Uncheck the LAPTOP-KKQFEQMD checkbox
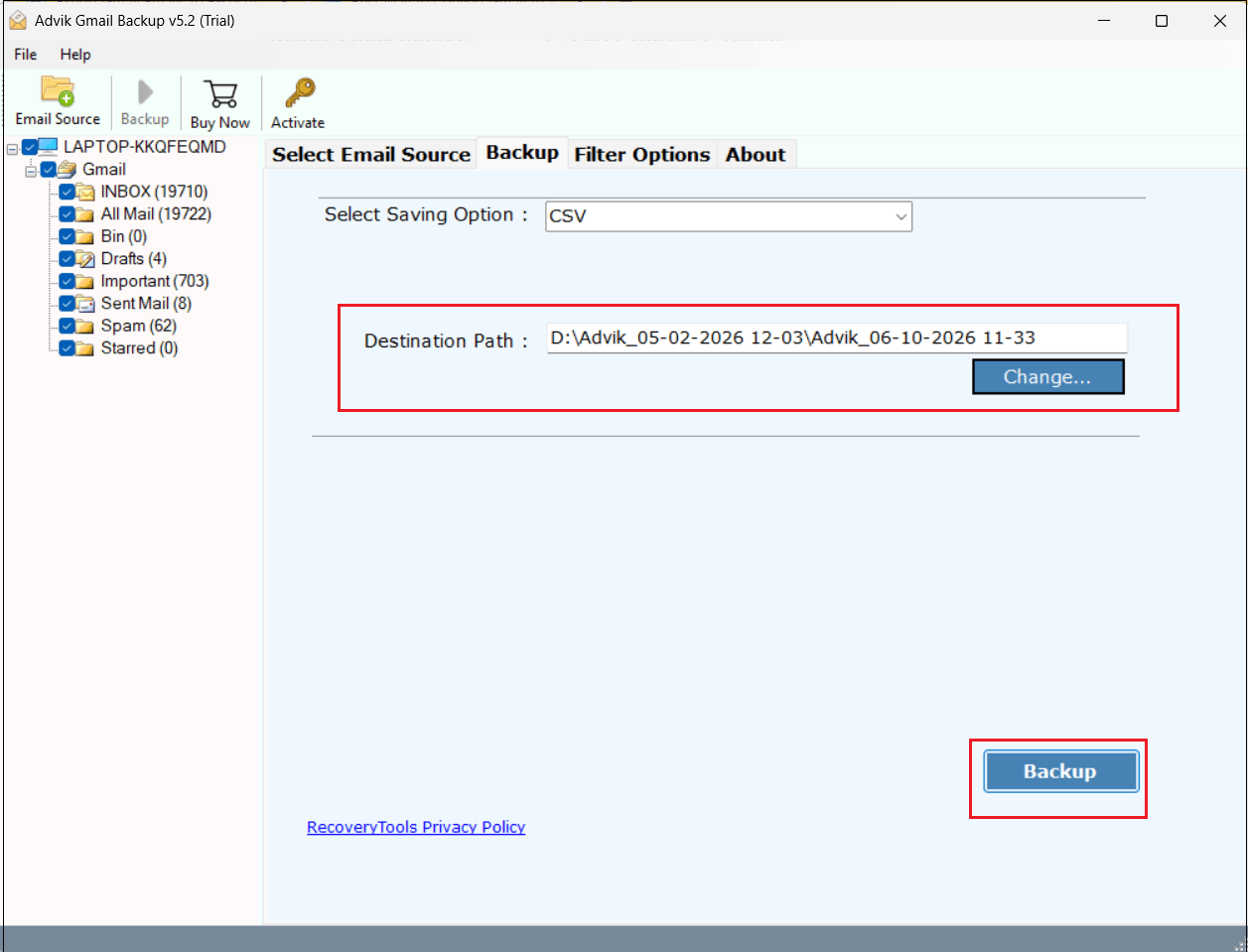The width and height of the screenshot is (1248, 952). [x=30, y=147]
